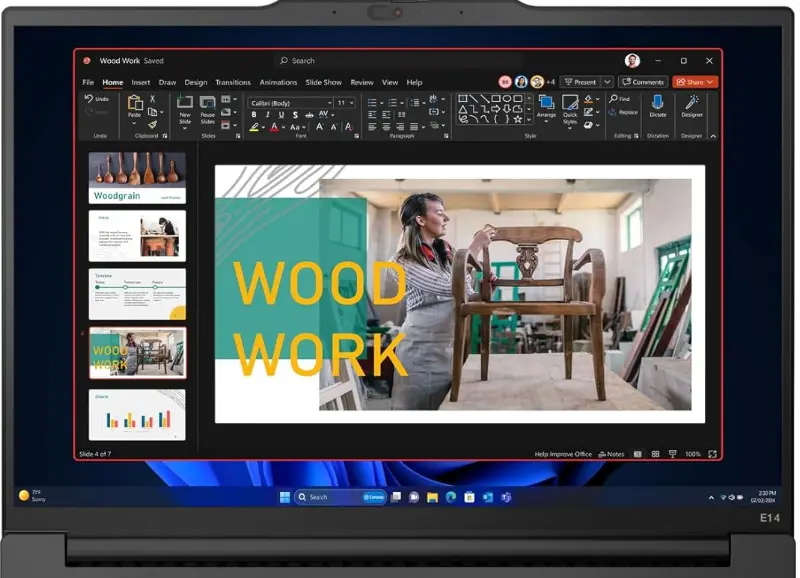Click the 100% zoom level control
The width and height of the screenshot is (800, 578).
(x=692, y=453)
